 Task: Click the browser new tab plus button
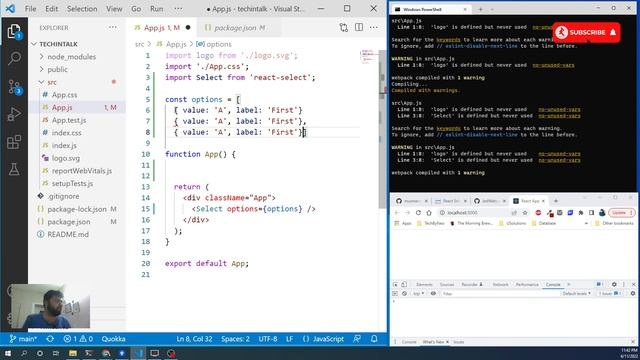click(556, 201)
